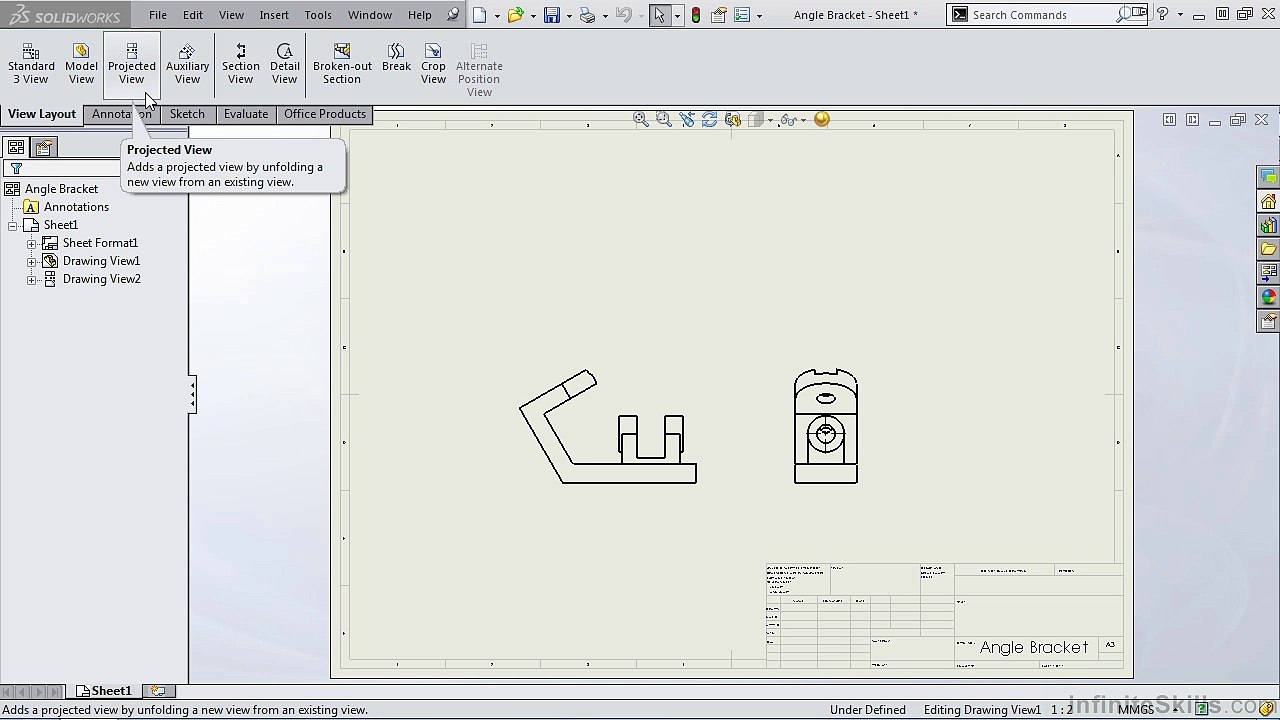Select the View Layout tab
The width and height of the screenshot is (1280, 720).
point(42,114)
